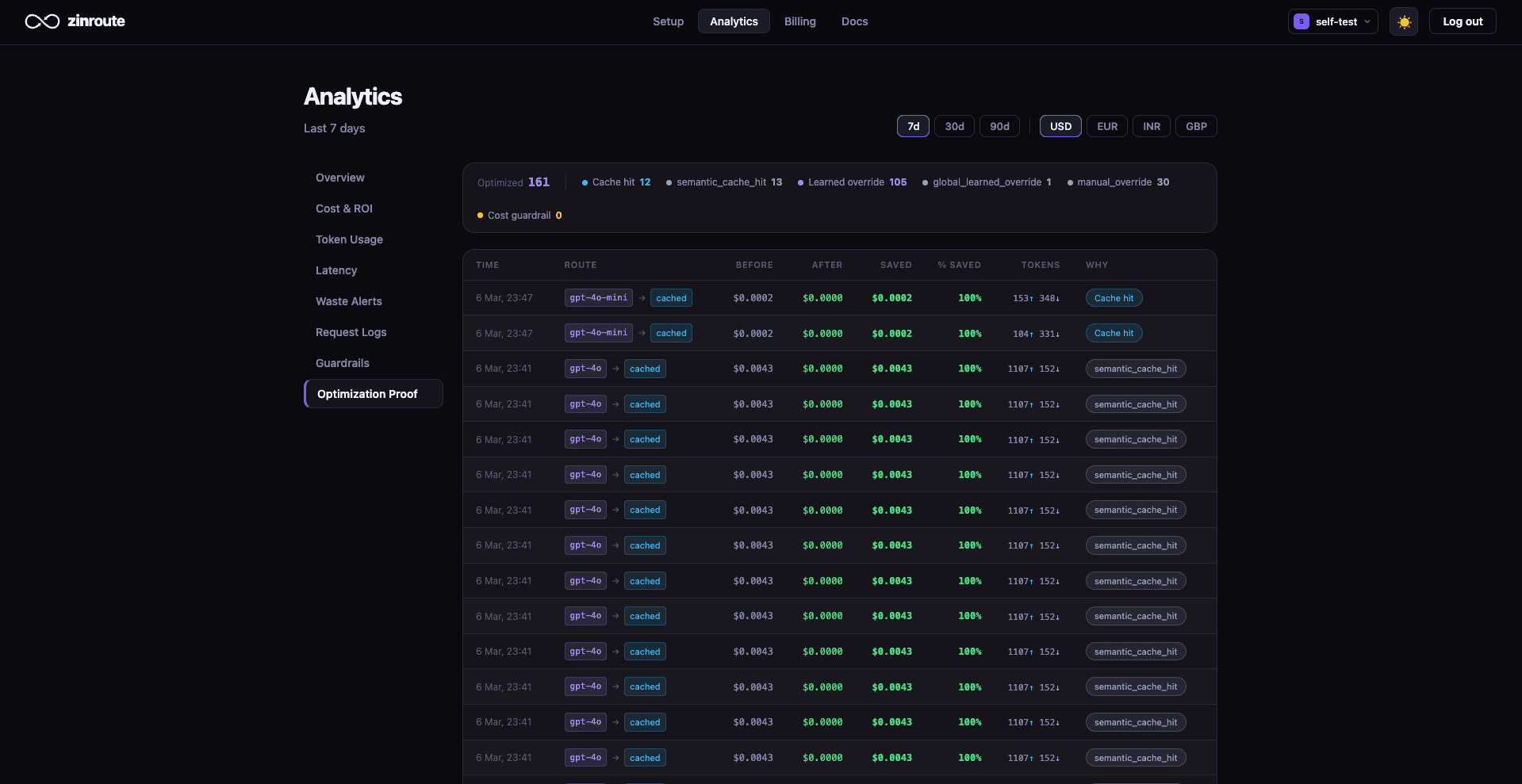Click a gpt-4o-mini route badge
Screen dimensions: 1522x784
pyautogui.click(x=598, y=297)
